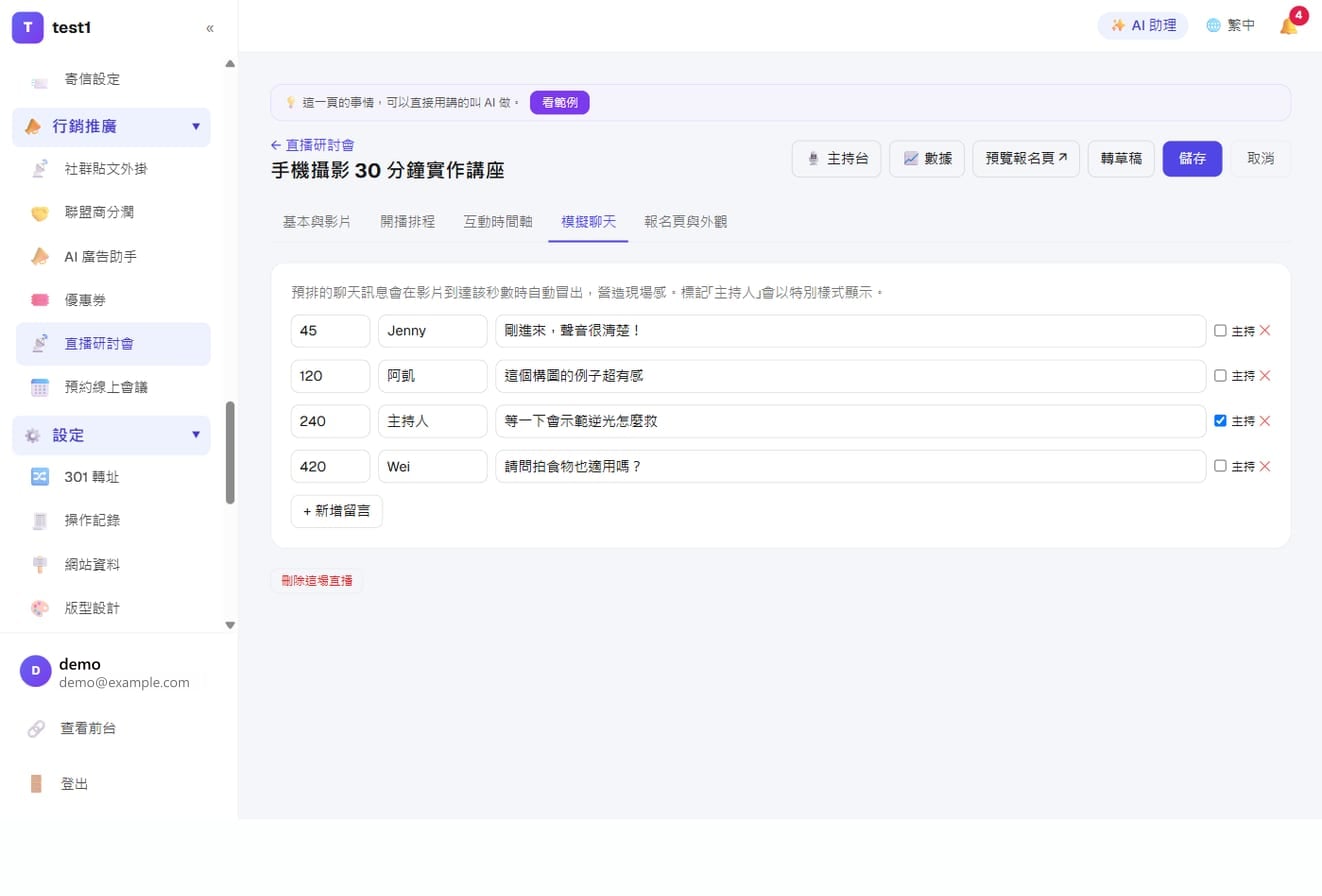The height and width of the screenshot is (896, 1322).
Task: Open 操作記錄 in the sidebar
Action: tap(113, 521)
